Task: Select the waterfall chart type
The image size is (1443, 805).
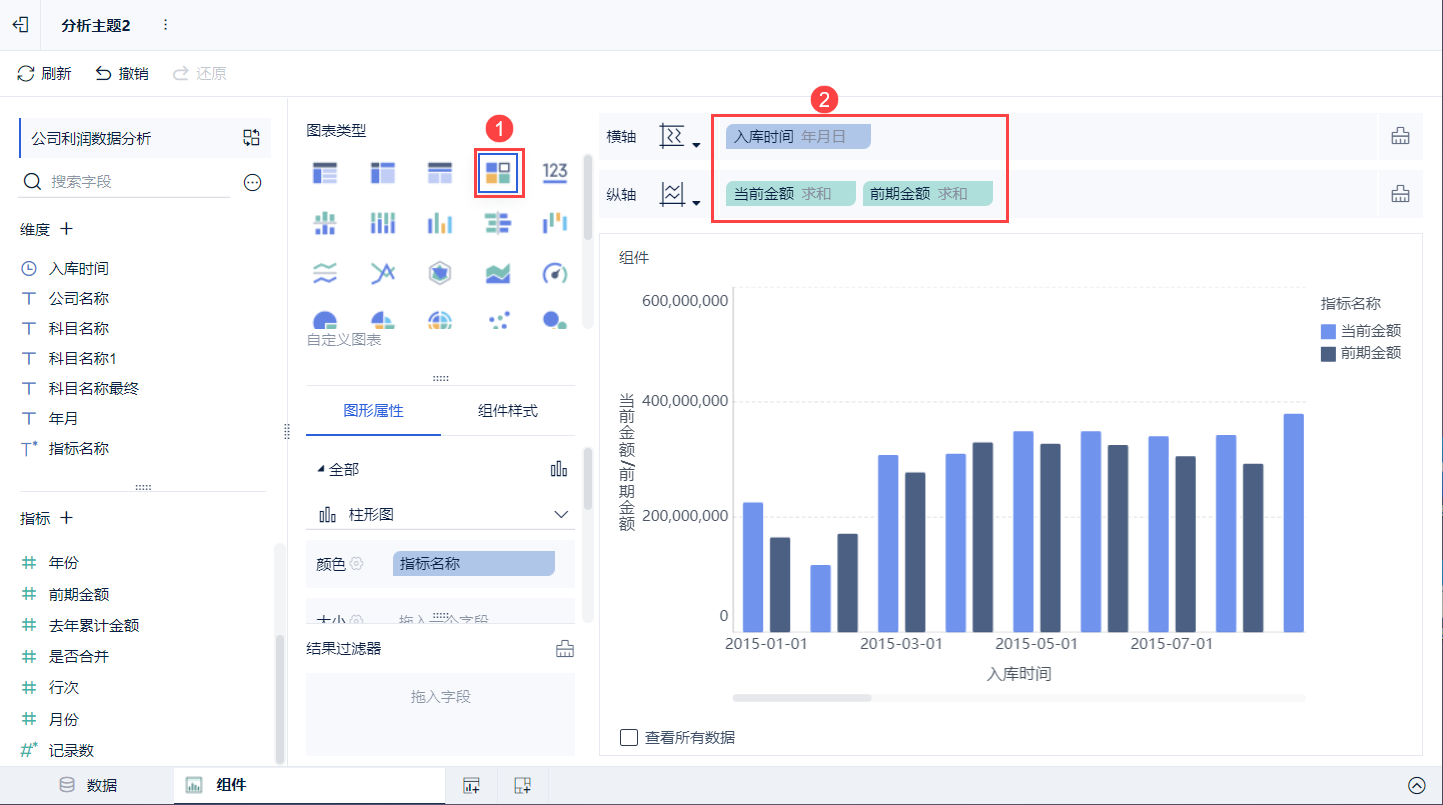Action: 555,223
